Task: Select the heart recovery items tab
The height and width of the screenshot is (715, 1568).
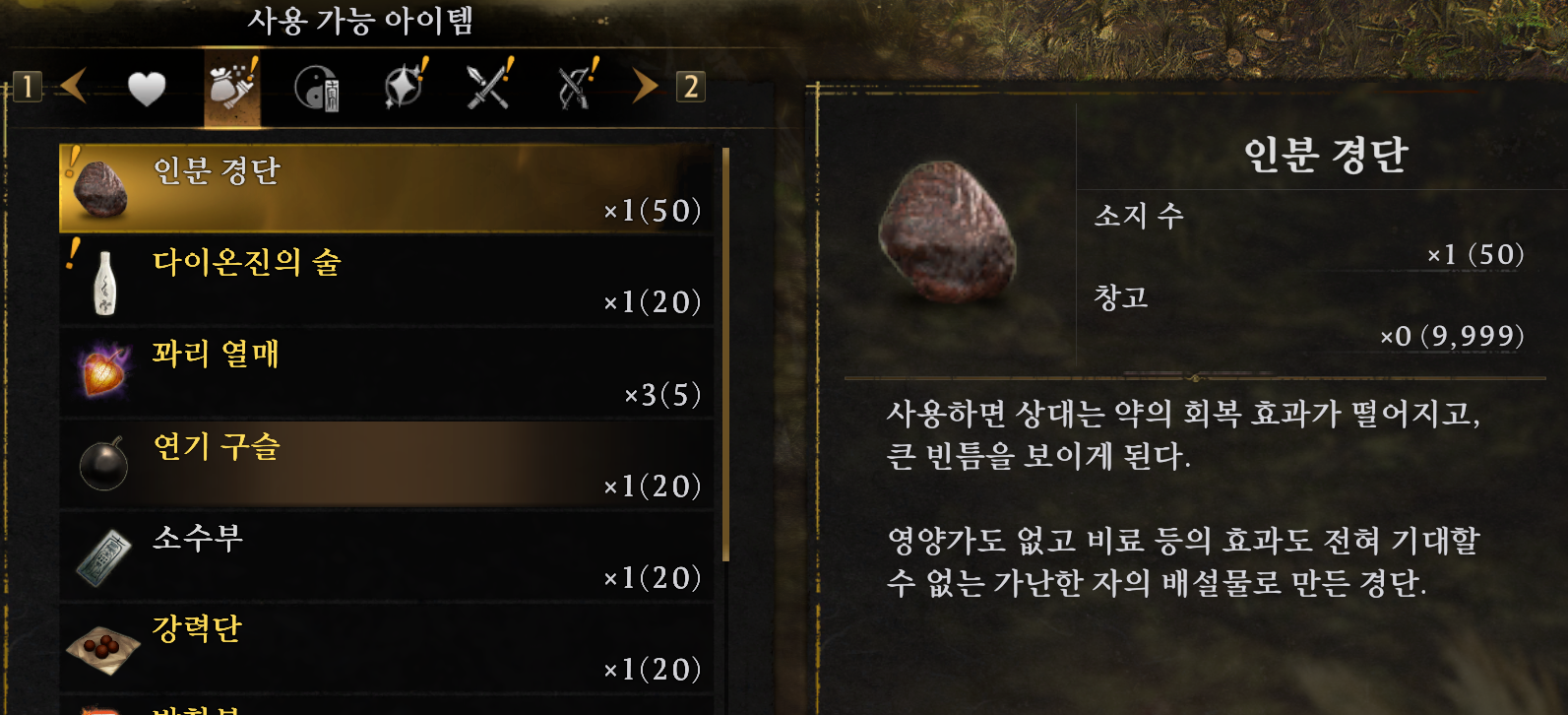Action: (x=147, y=89)
